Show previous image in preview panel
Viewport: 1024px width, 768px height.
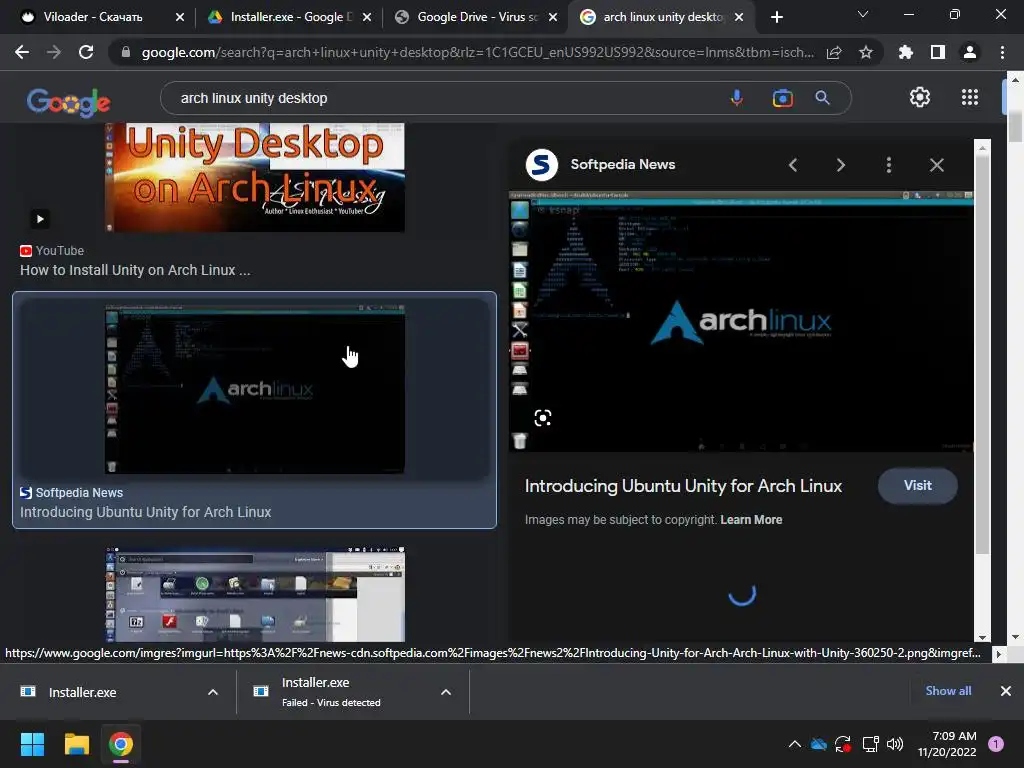[793, 165]
